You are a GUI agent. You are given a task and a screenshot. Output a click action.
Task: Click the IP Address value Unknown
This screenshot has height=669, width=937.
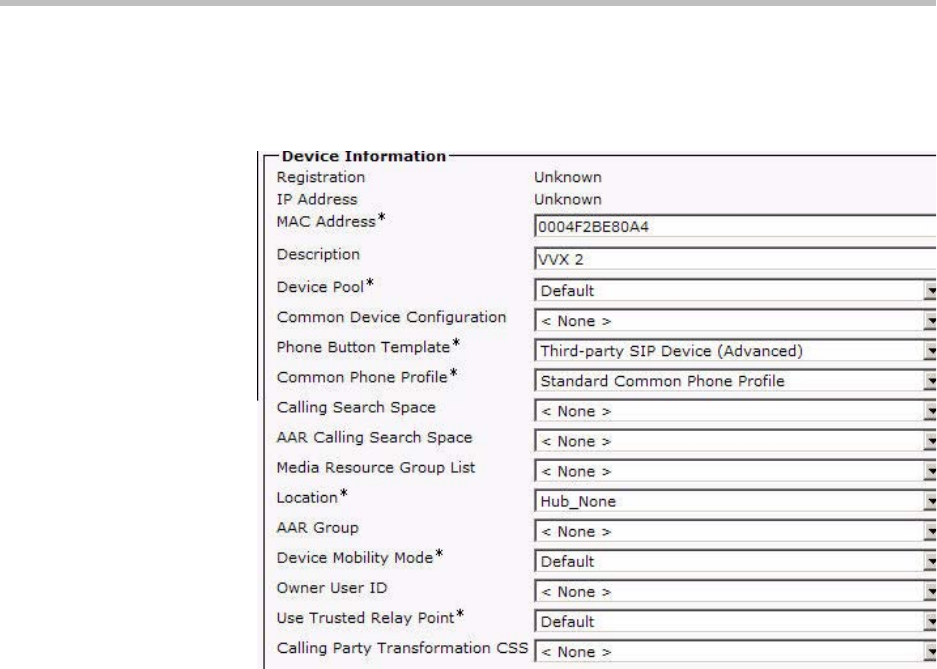click(x=567, y=199)
